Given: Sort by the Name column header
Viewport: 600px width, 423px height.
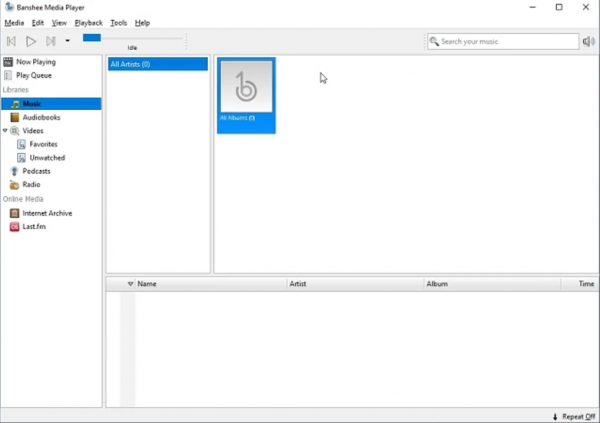Looking at the screenshot, I should point(211,284).
